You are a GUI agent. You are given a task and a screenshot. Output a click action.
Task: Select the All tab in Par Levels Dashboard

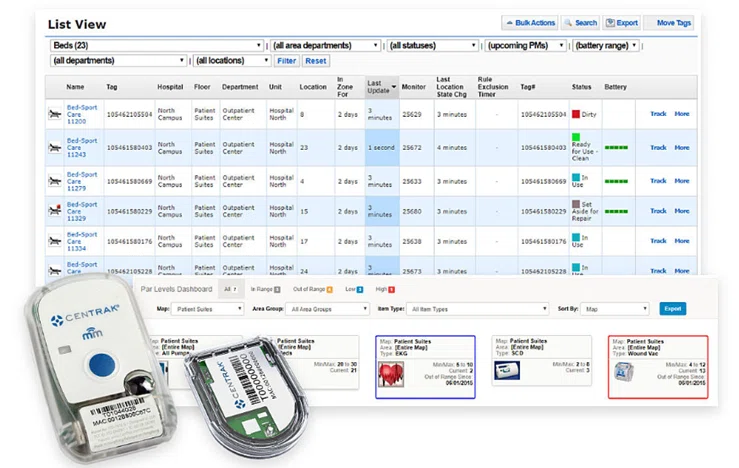[231, 289]
